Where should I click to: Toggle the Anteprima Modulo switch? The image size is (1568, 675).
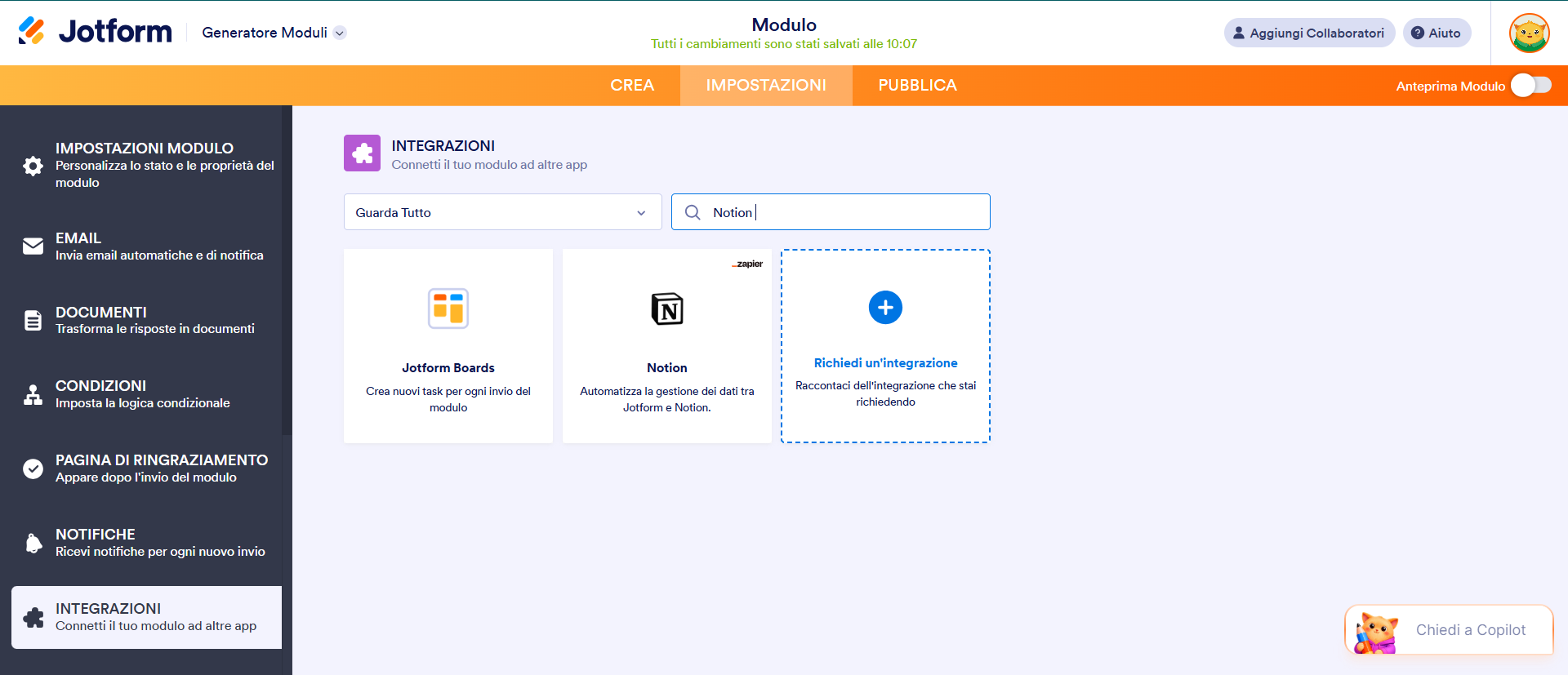(1531, 85)
